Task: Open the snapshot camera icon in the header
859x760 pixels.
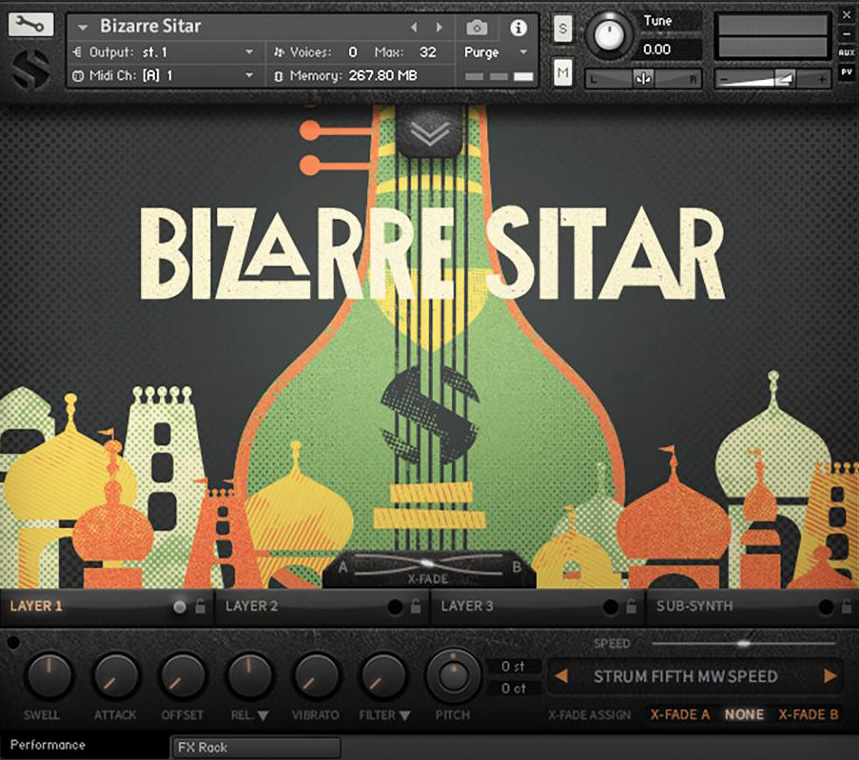Action: point(477,27)
